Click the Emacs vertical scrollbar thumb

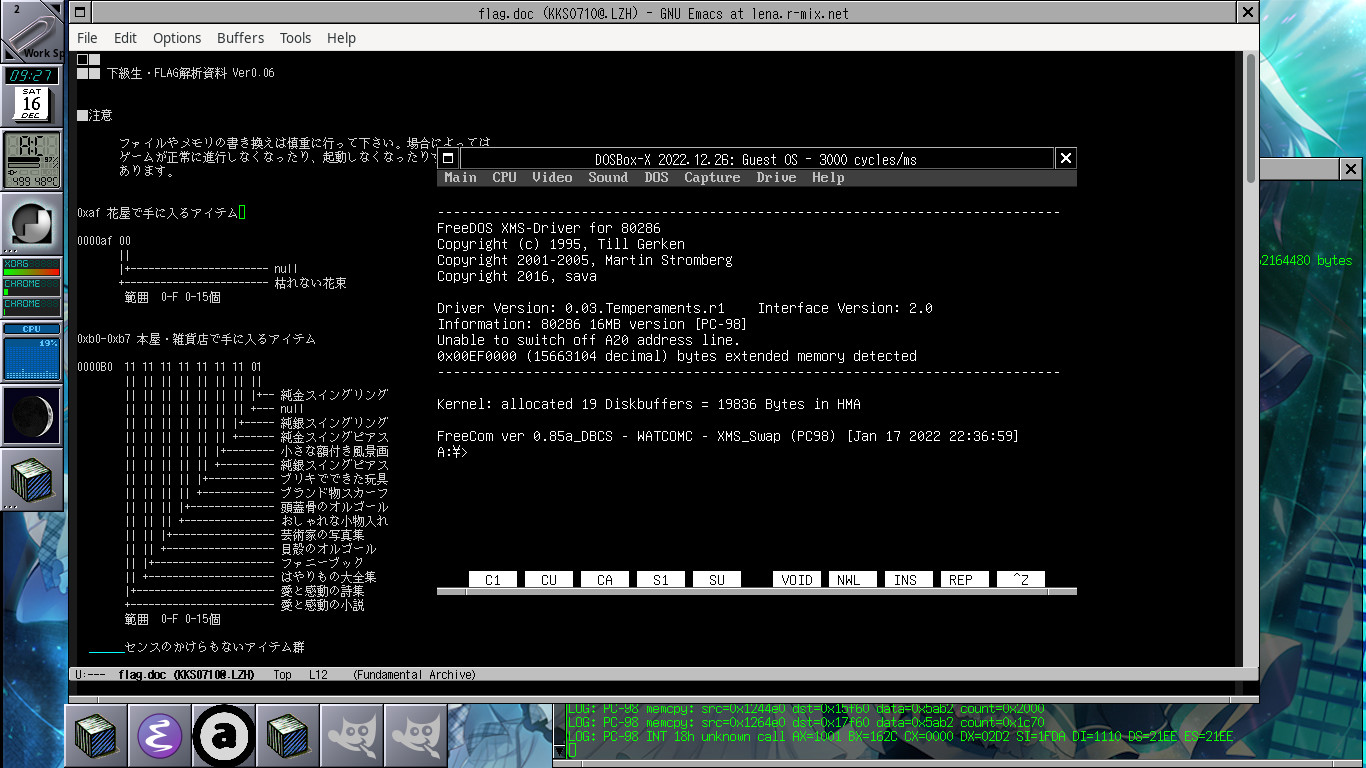pos(1251,119)
